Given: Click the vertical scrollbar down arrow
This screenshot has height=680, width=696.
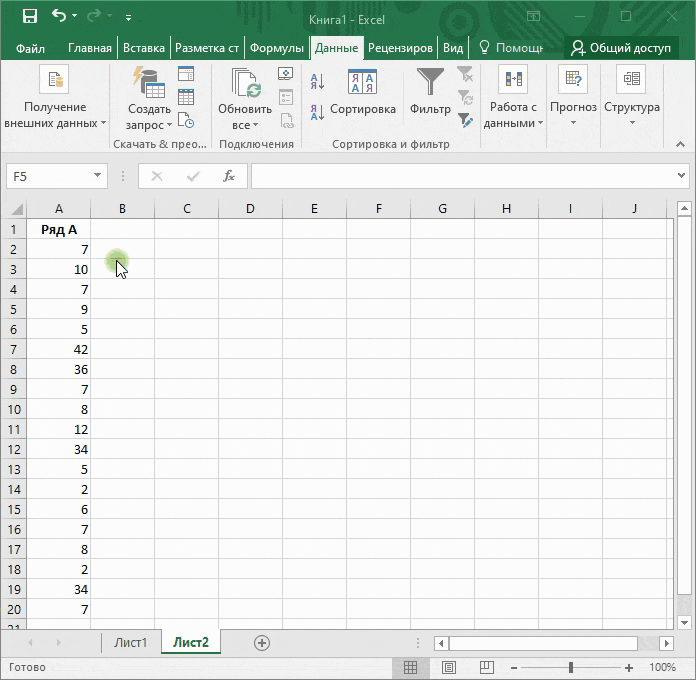Looking at the screenshot, I should 684,622.
